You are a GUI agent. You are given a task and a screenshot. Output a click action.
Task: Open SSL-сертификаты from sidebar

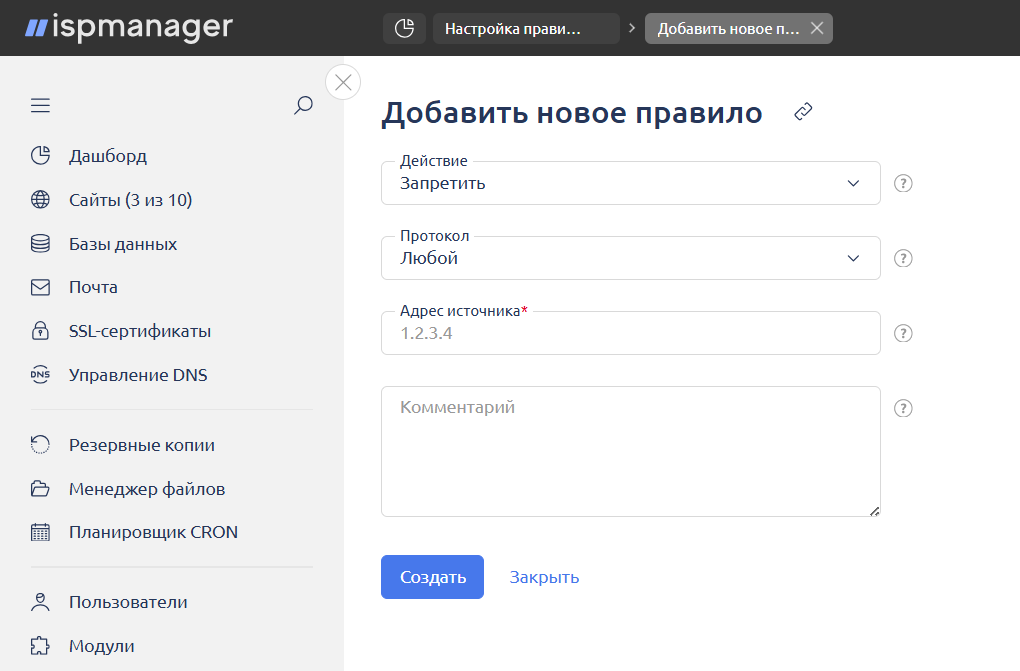[139, 332]
